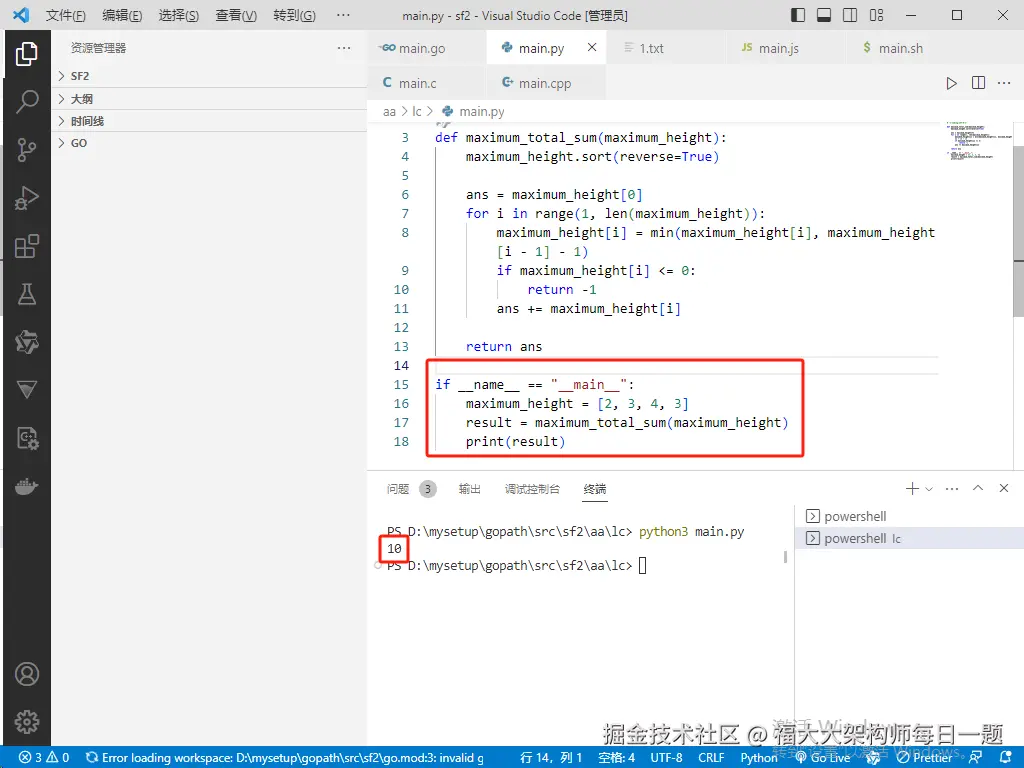Image resolution: width=1024 pixels, height=768 pixels.
Task: Switch to the main.js tab
Action: coord(786,48)
